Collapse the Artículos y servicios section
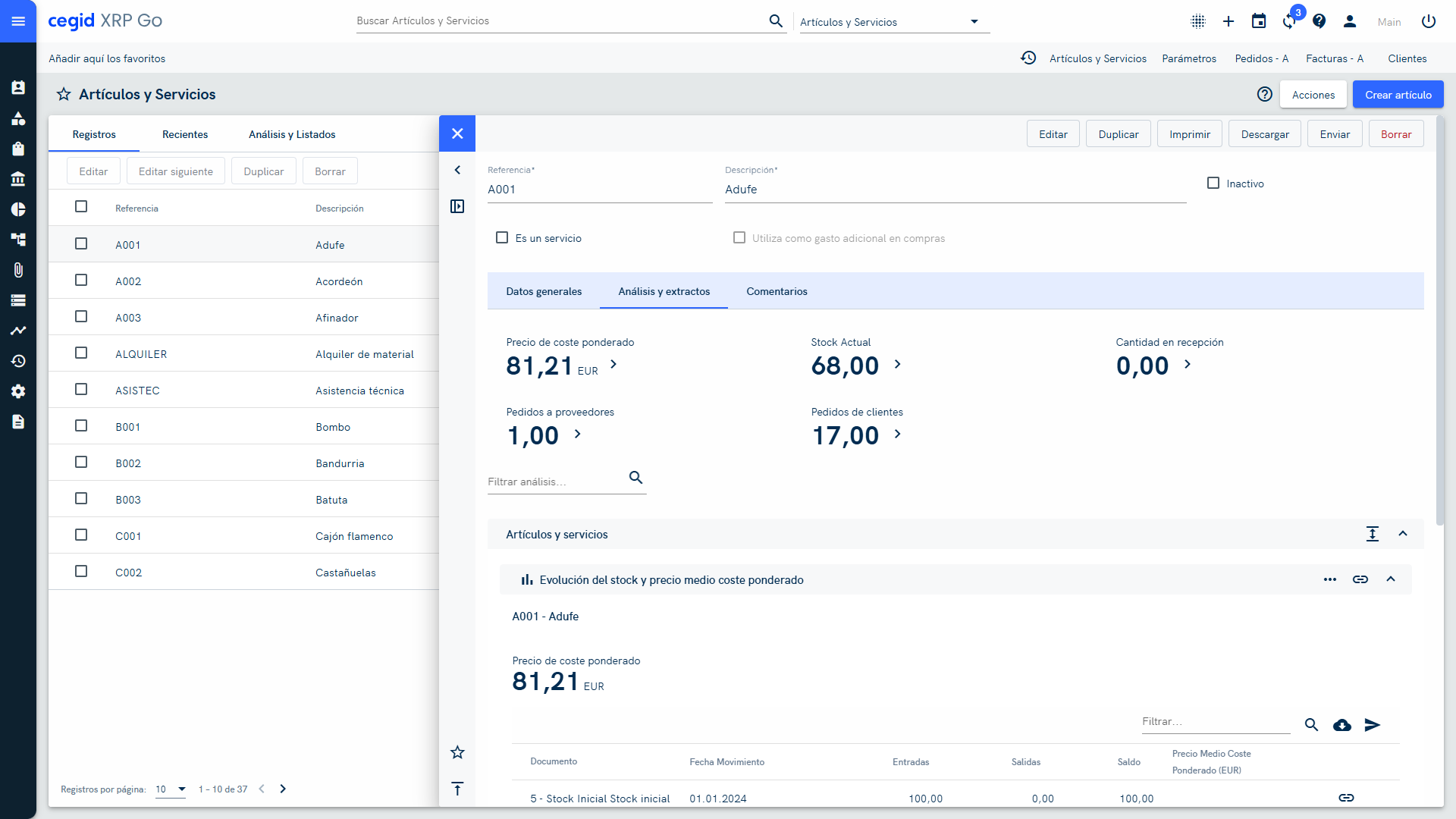Viewport: 1456px width, 819px height. 1403,534
